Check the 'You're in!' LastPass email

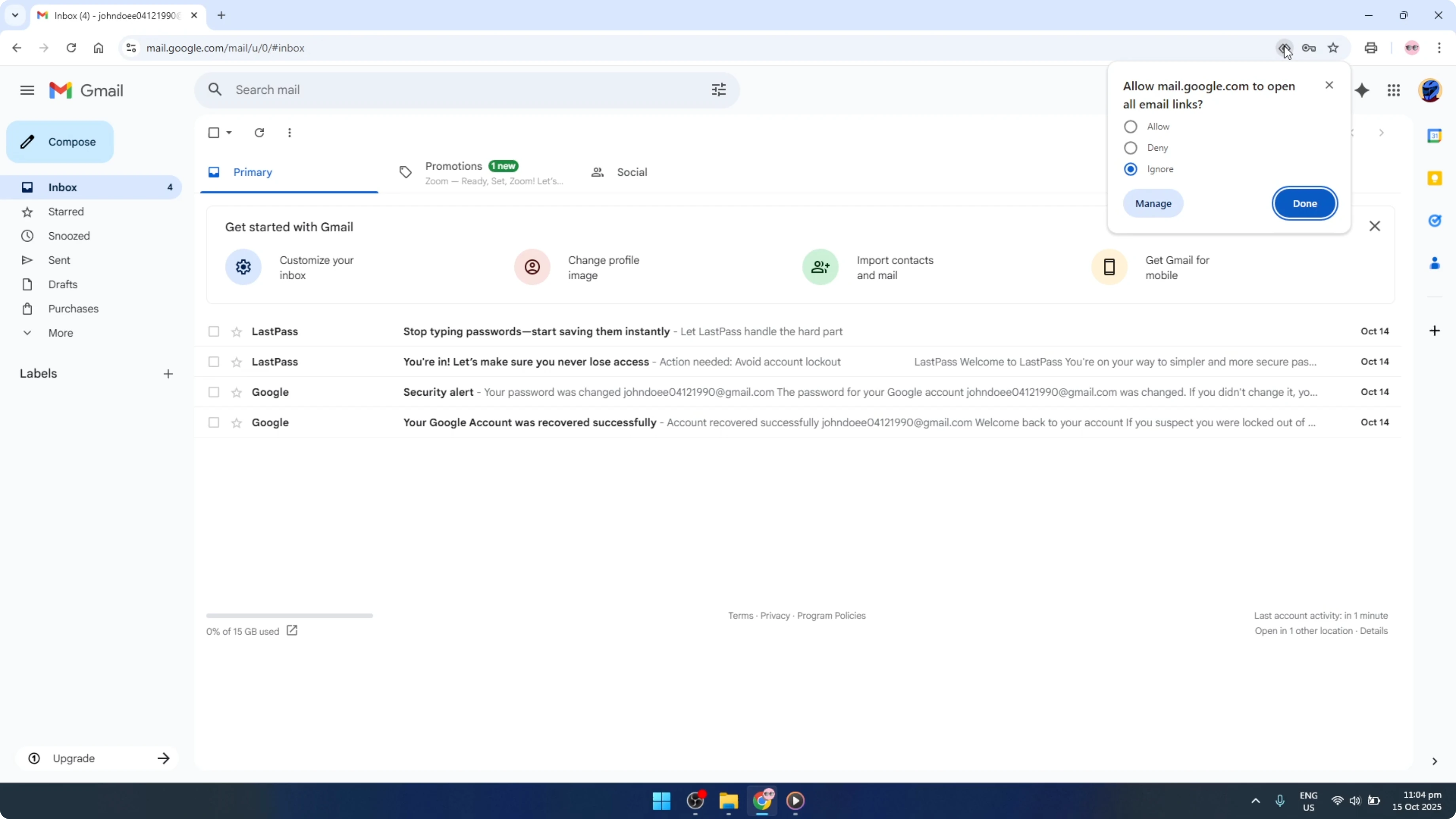[x=214, y=362]
